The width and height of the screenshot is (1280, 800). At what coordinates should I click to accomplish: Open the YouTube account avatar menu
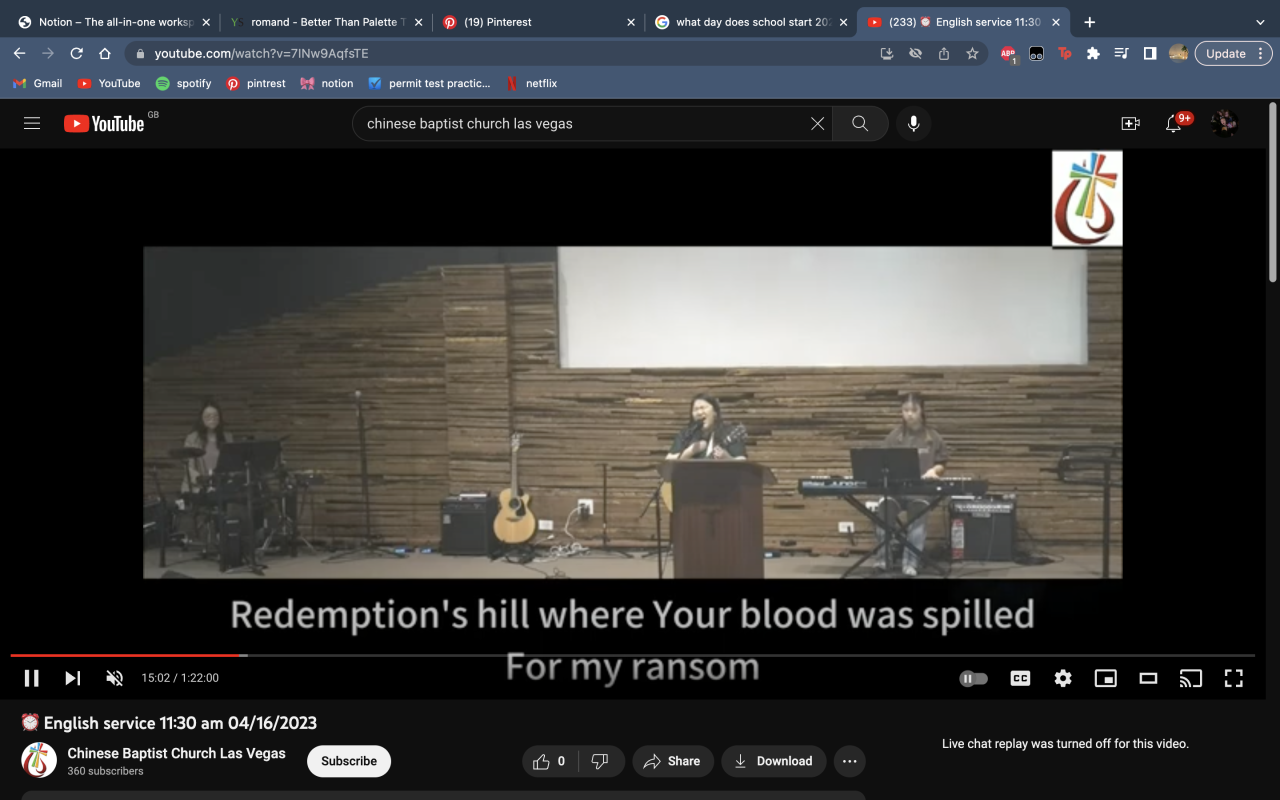point(1224,123)
